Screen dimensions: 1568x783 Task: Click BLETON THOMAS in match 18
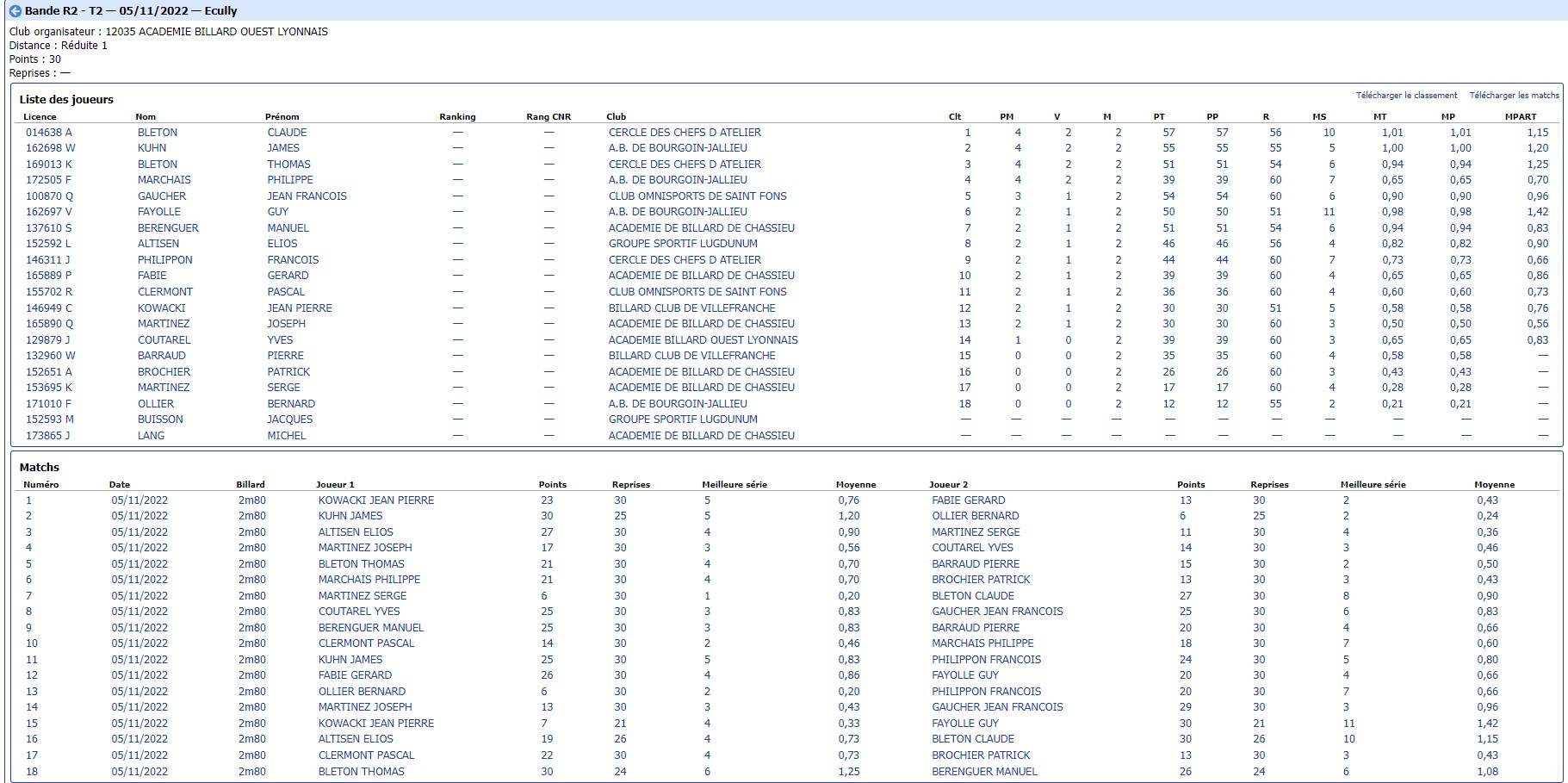point(362,772)
